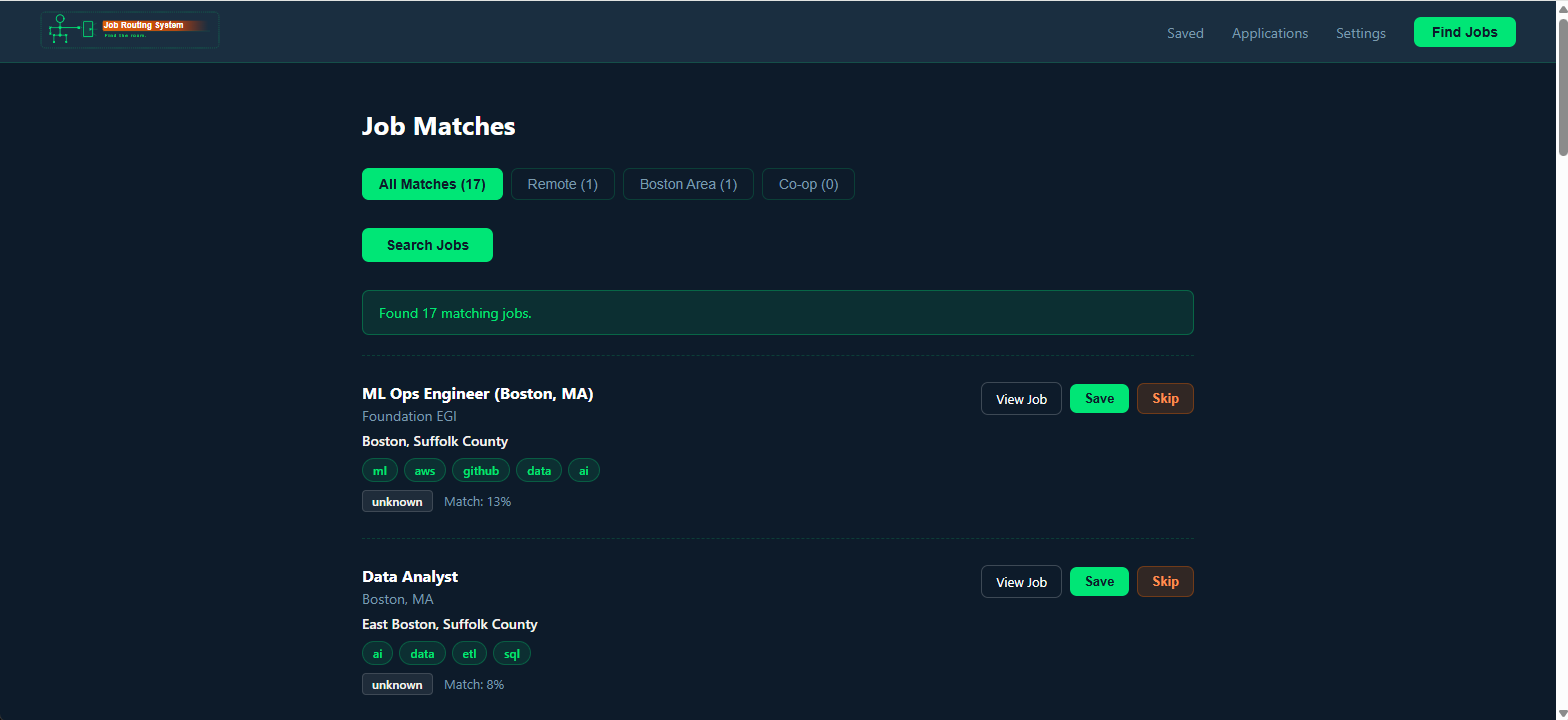Viewport: 1568px width, 720px height.
Task: Switch to the Remote (1) filter
Action: [x=563, y=184]
